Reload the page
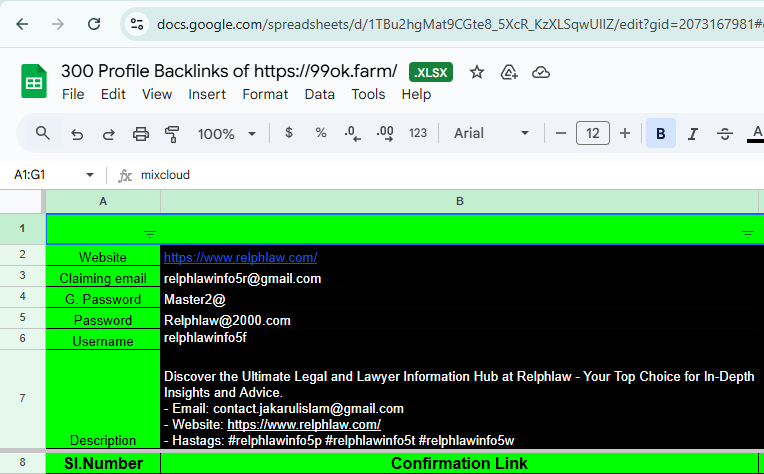Image resolution: width=764 pixels, height=474 pixels. [x=94, y=24]
